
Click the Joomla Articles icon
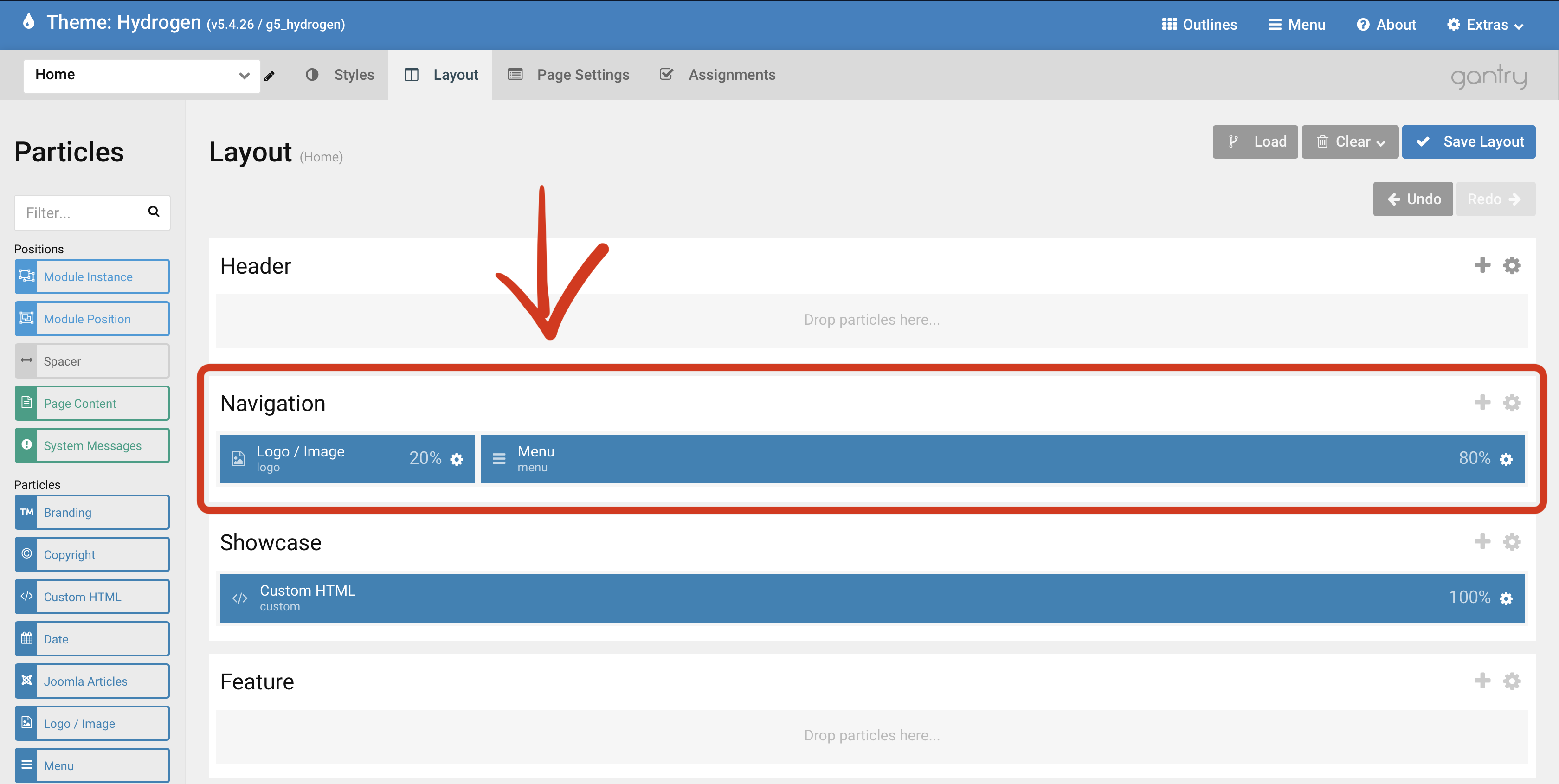pyautogui.click(x=26, y=681)
